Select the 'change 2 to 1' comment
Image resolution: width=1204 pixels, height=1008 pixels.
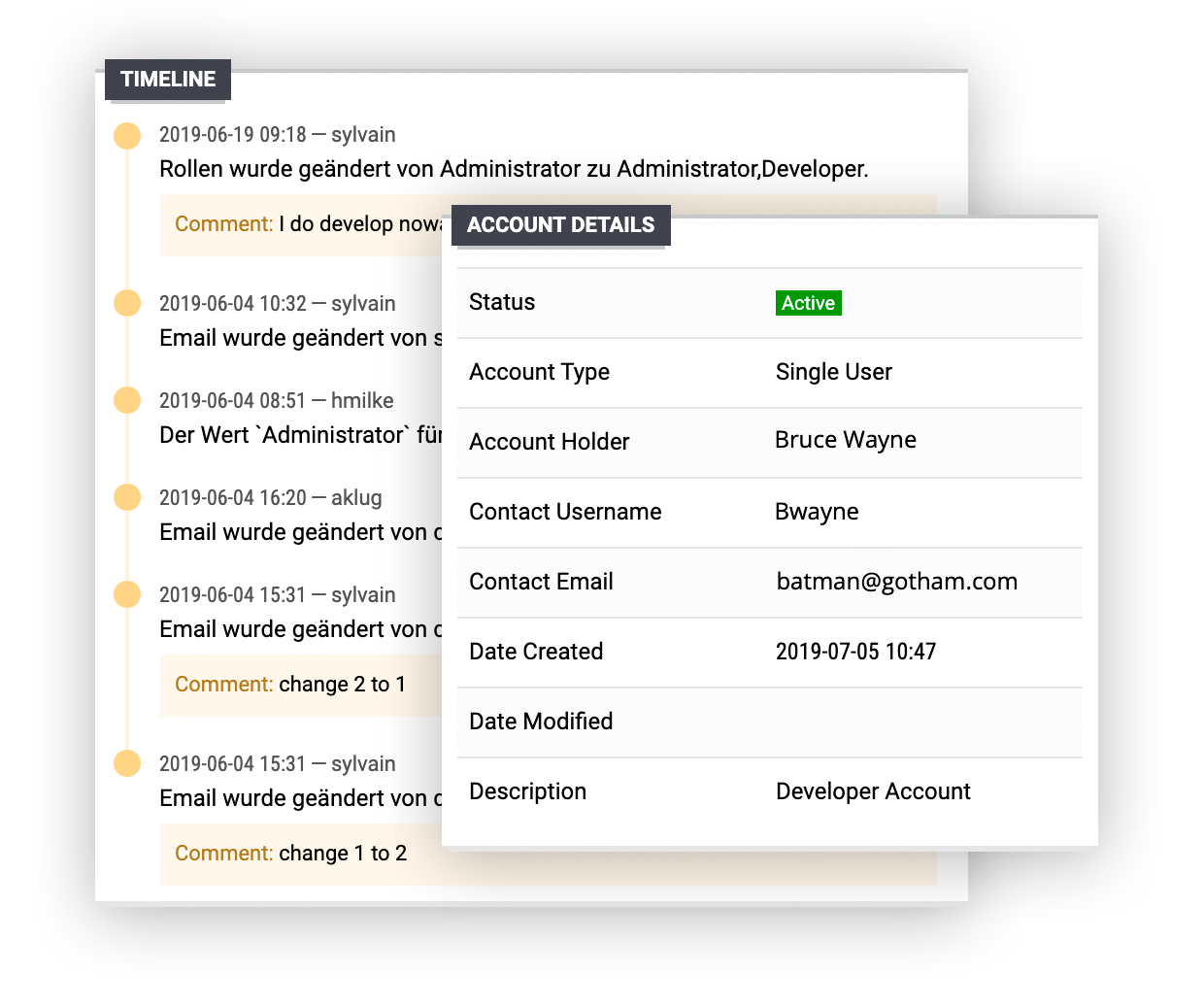291,685
